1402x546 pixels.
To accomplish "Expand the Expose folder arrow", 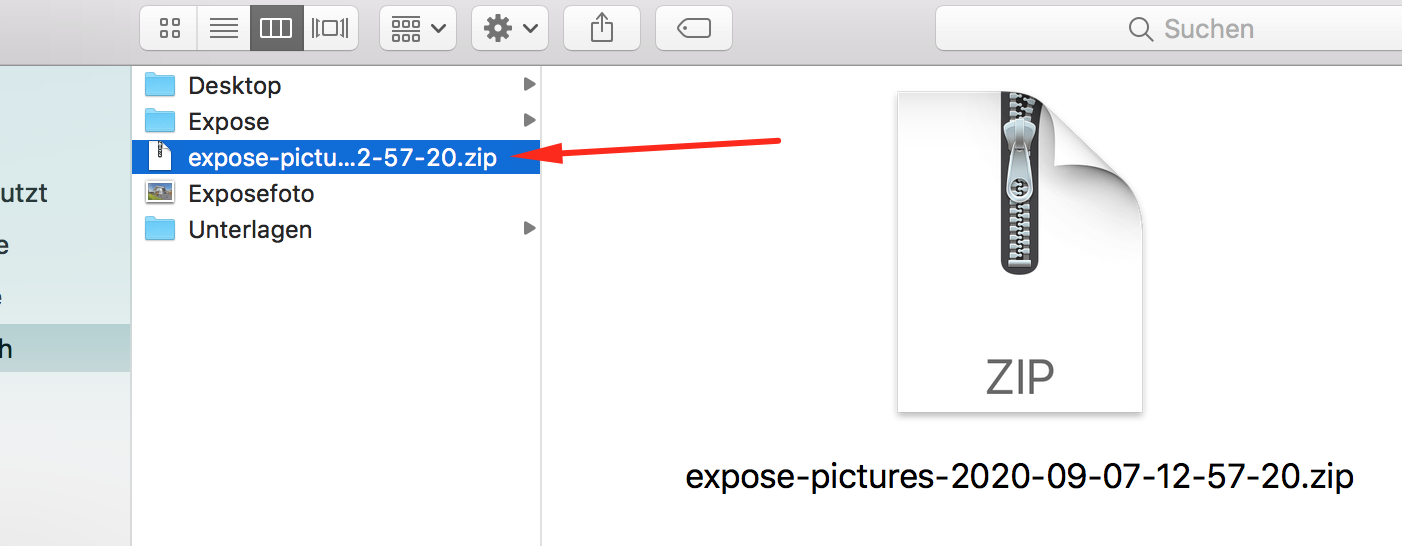I will (x=529, y=121).
